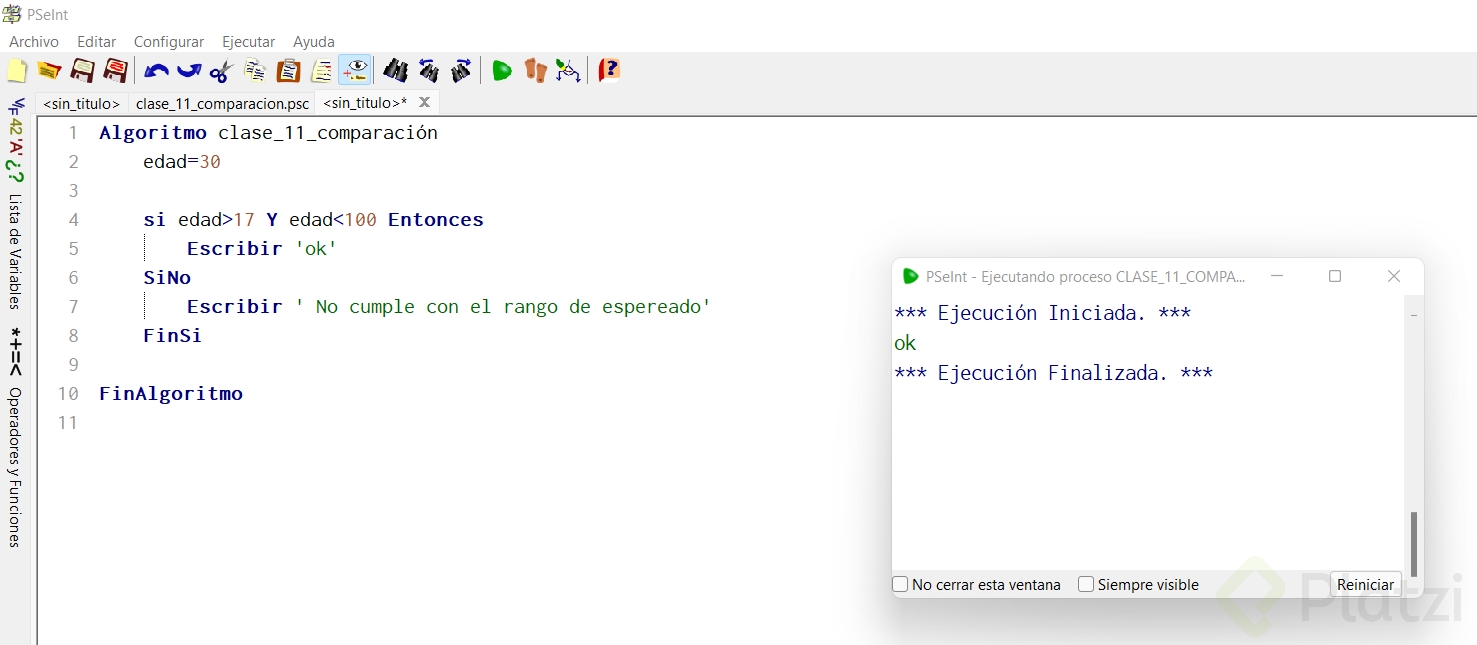The height and width of the screenshot is (645, 1477).
Task: Open Find with the binoculars icon
Action: coord(396,71)
